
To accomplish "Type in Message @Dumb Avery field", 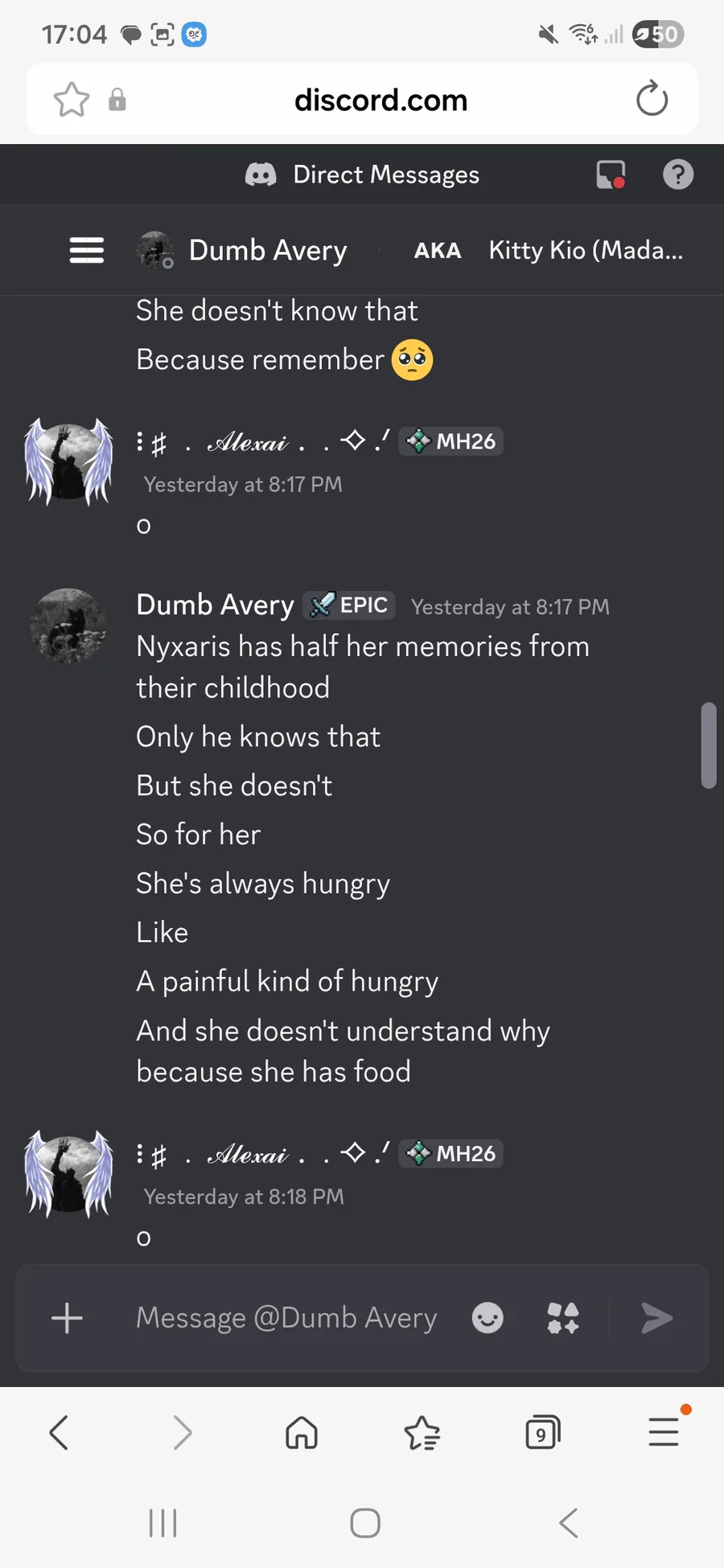I will pyautogui.click(x=286, y=1318).
